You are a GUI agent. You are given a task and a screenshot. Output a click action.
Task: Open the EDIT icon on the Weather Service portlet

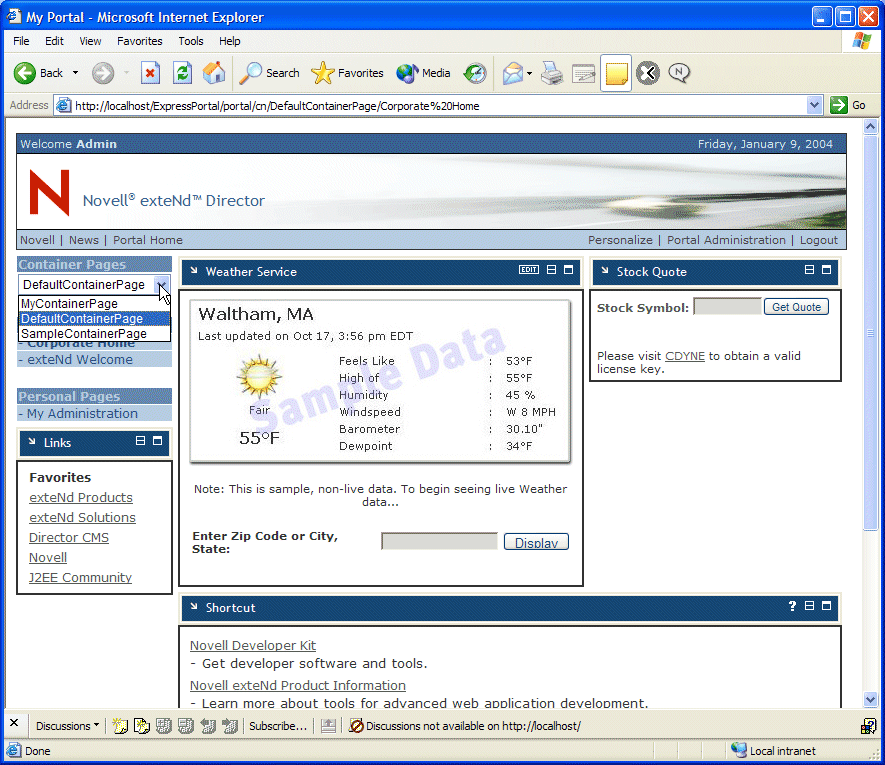click(528, 270)
